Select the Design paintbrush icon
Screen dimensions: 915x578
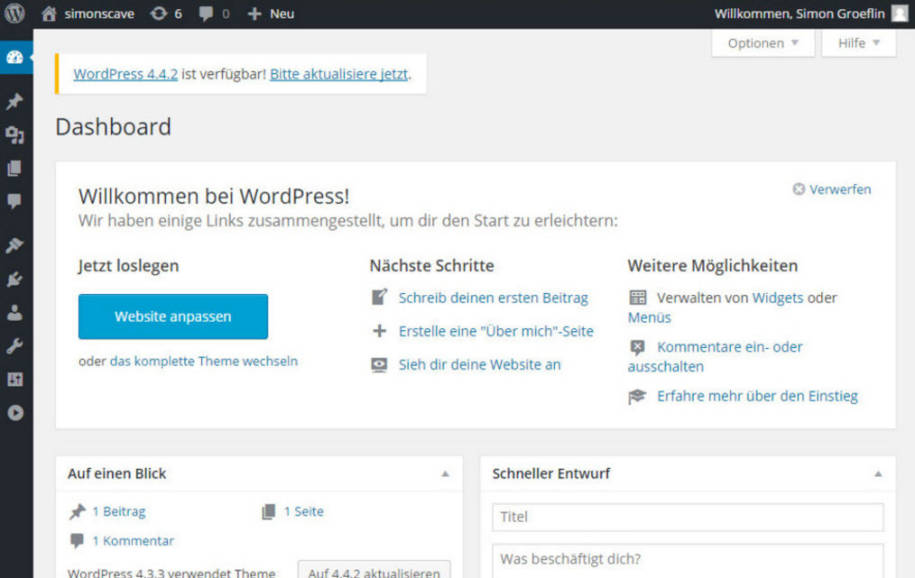point(14,245)
